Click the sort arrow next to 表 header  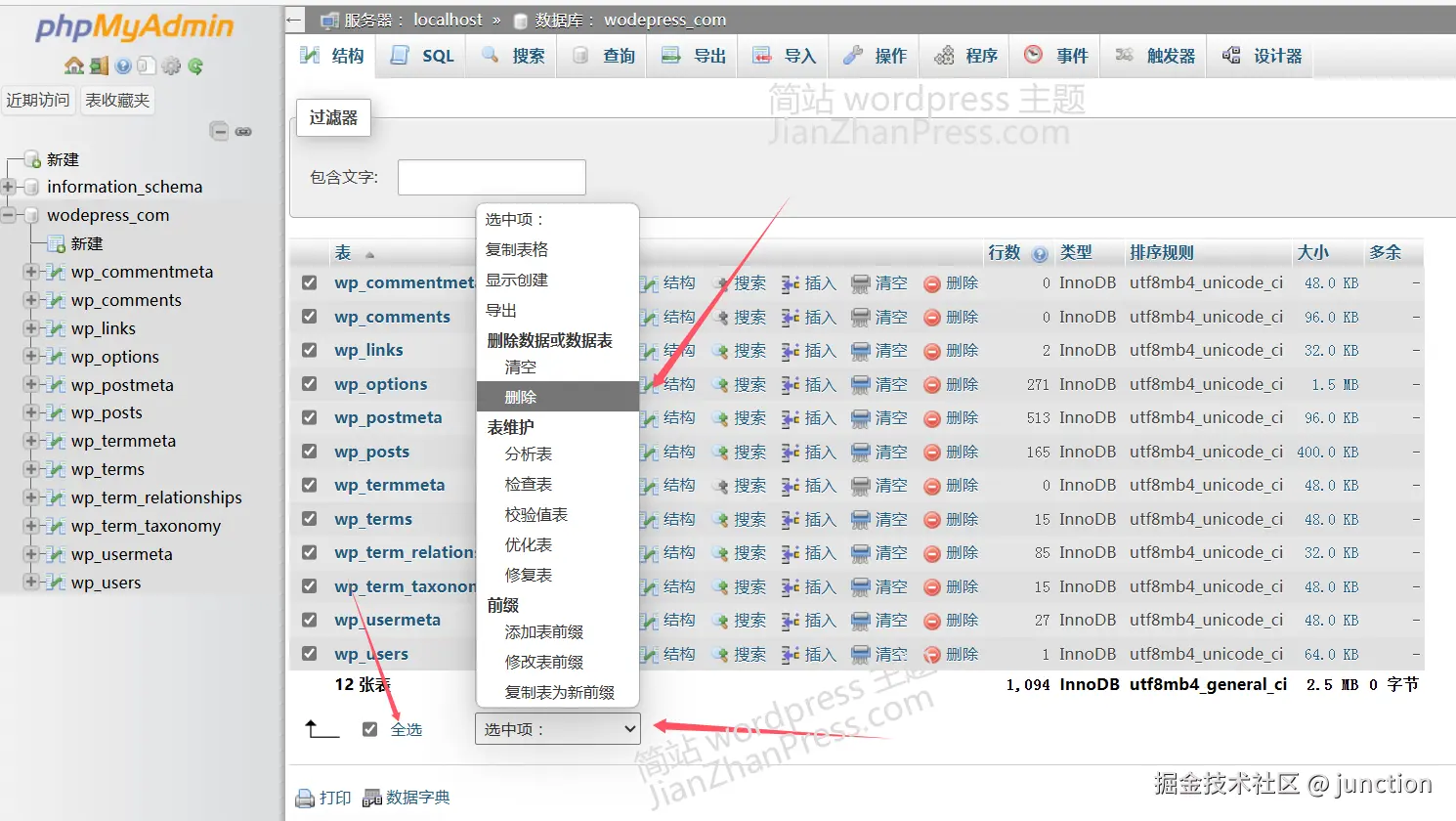point(369,255)
